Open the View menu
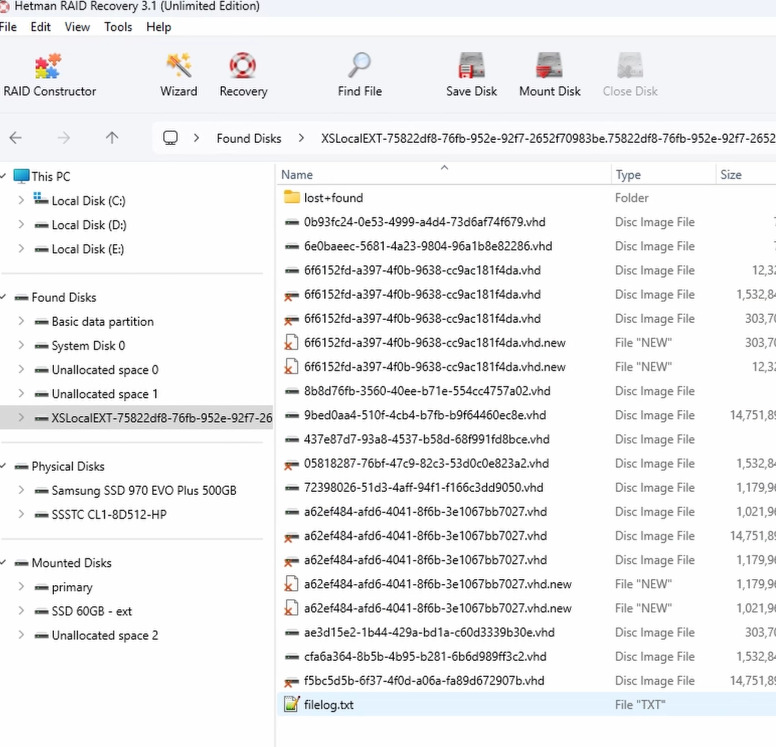Image resolution: width=776 pixels, height=747 pixels. click(77, 27)
